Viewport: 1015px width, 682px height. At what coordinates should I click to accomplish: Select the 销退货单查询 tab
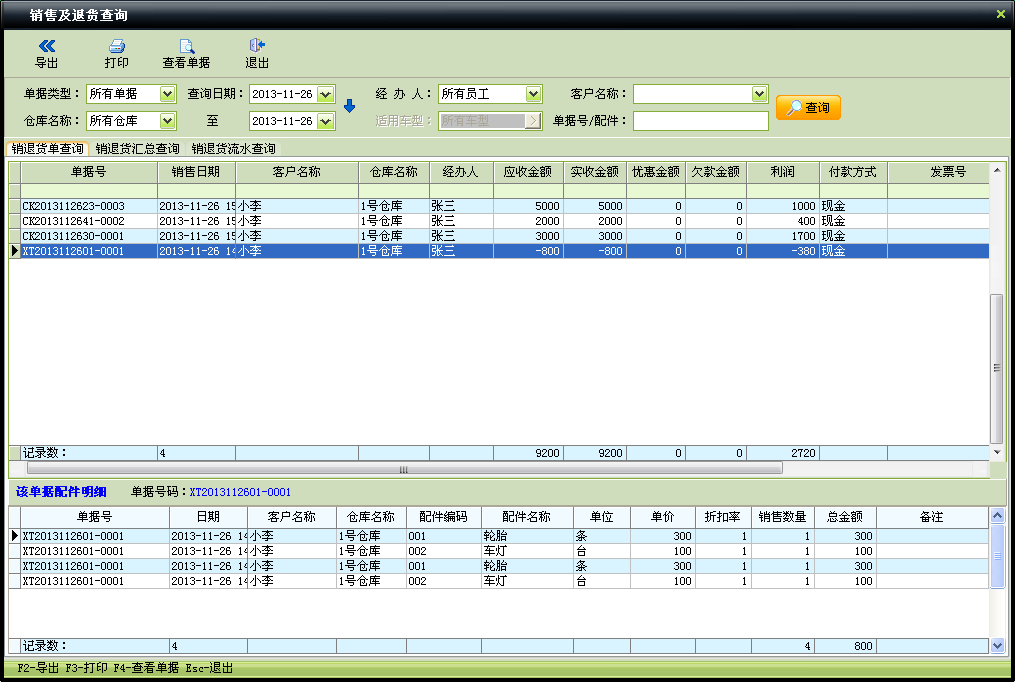(47, 149)
